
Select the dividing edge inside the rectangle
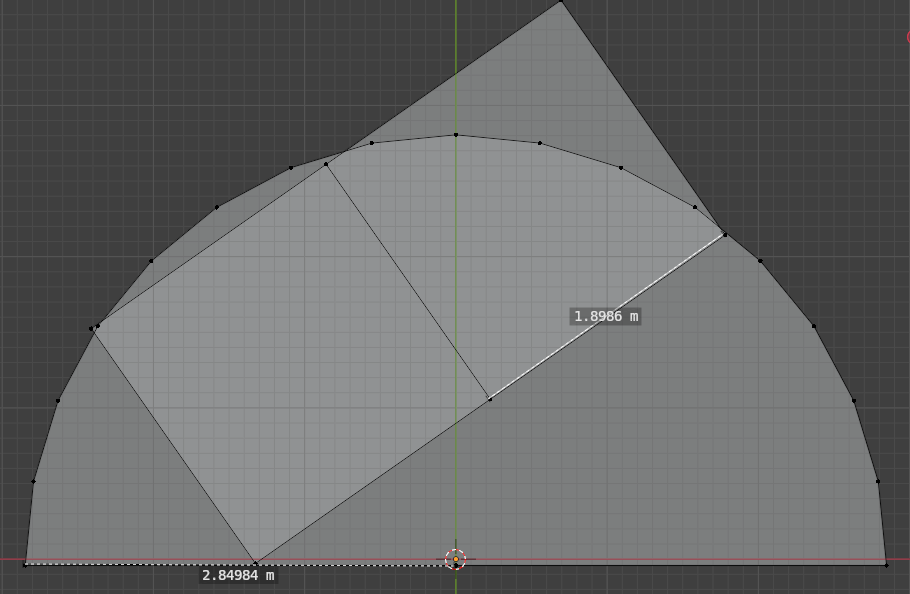(408, 282)
